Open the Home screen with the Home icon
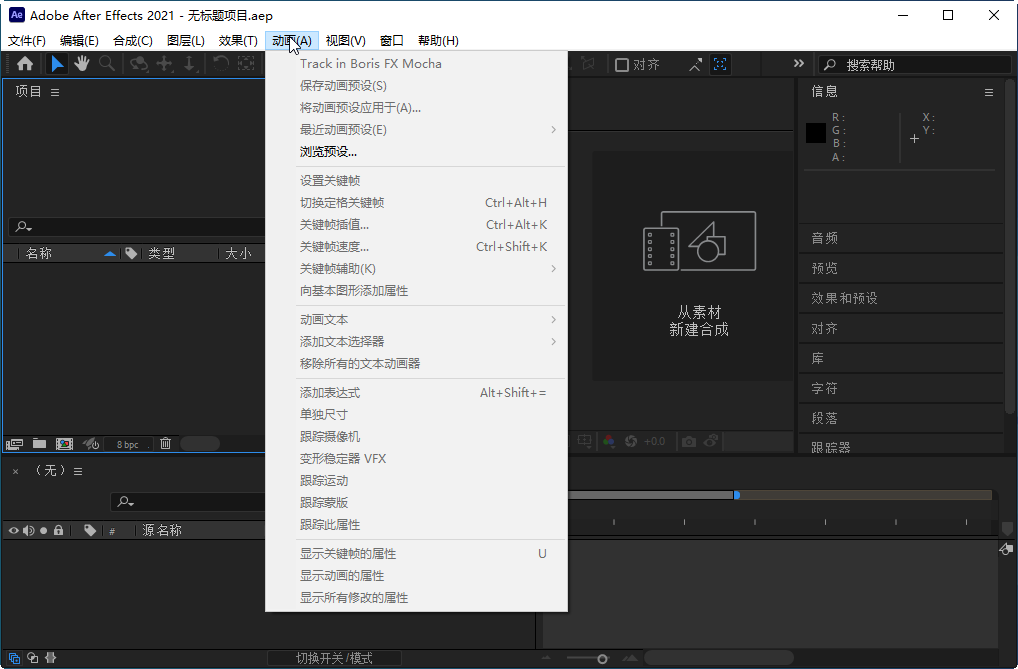 tap(24, 64)
